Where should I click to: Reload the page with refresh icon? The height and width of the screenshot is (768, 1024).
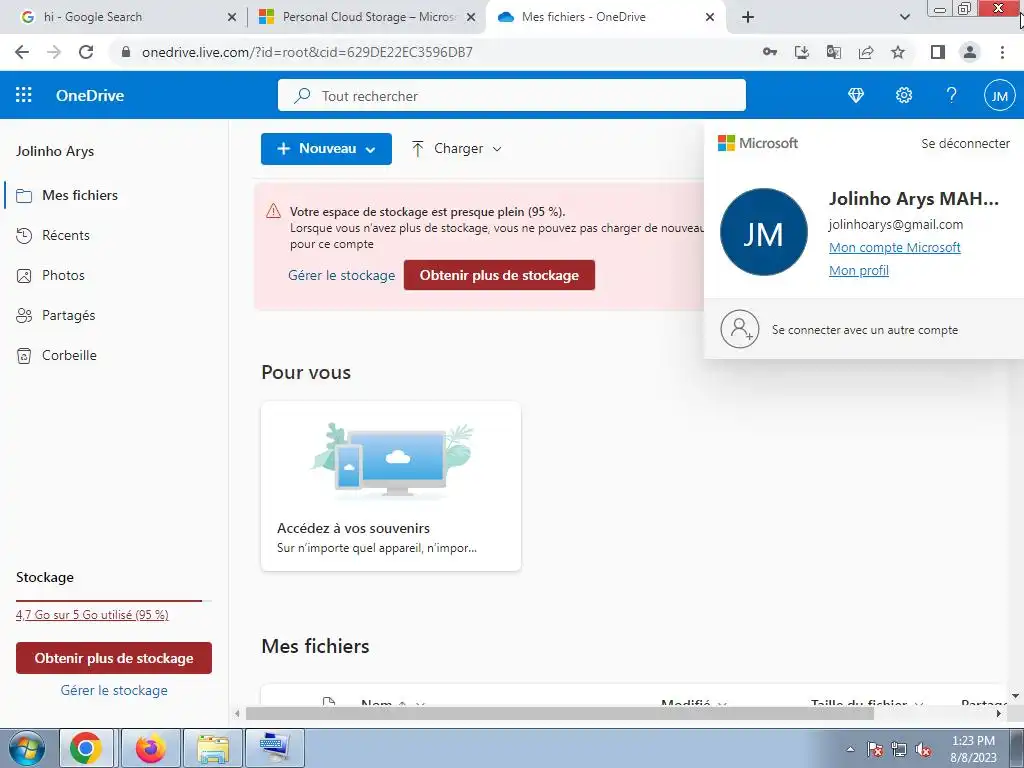86,52
